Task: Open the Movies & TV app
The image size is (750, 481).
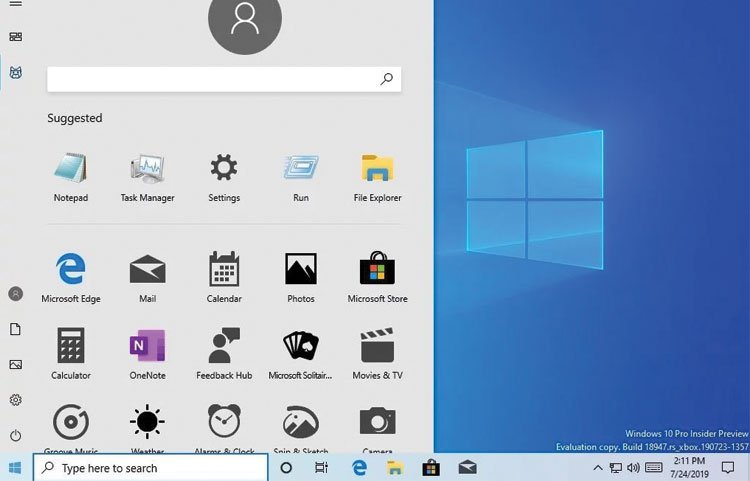Action: pyautogui.click(x=378, y=346)
